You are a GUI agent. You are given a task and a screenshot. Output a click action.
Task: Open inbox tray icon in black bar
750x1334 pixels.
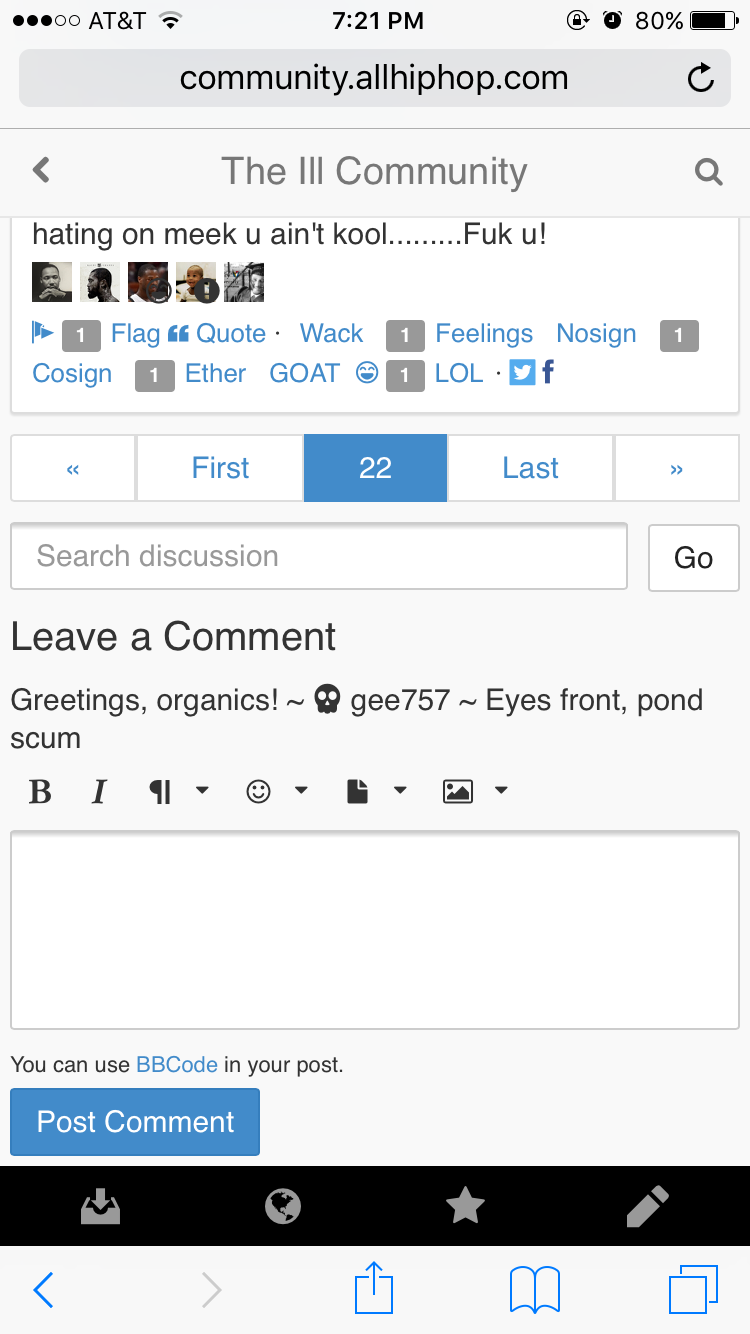100,1206
